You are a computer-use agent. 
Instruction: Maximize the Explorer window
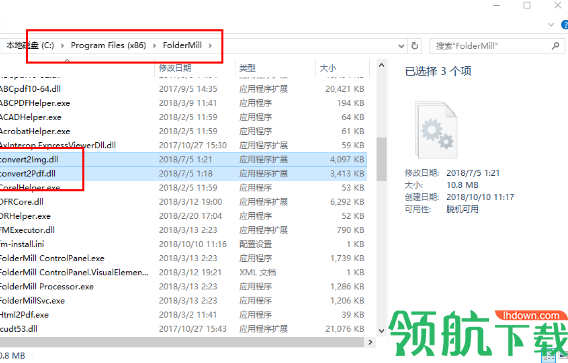[x=527, y=5]
